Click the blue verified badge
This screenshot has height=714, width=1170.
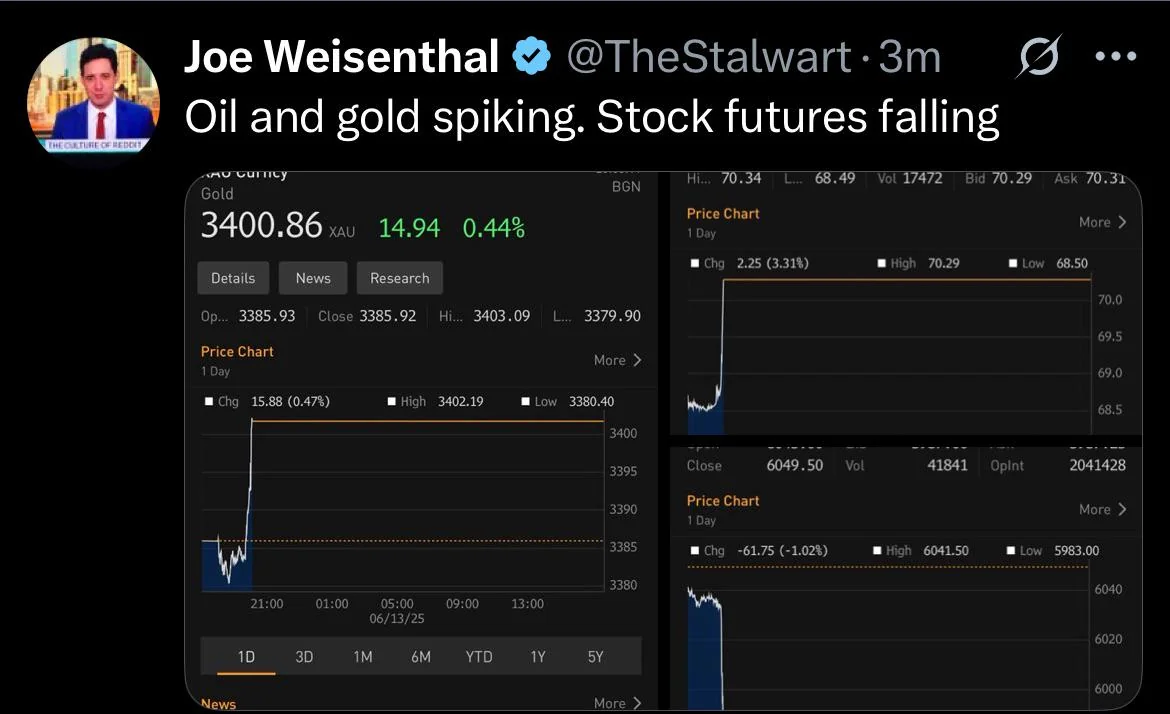(x=531, y=56)
